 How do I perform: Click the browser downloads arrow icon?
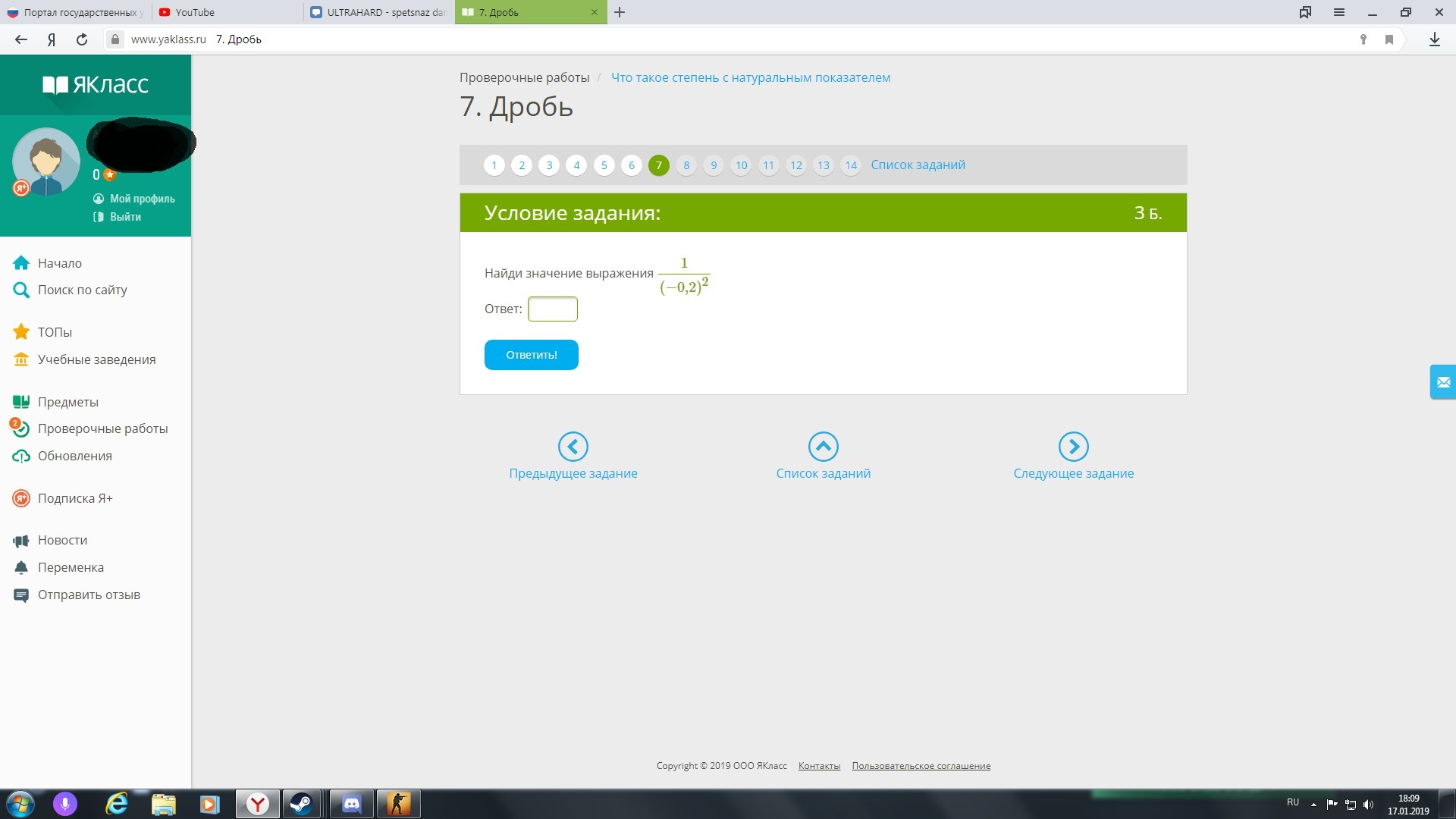(1434, 39)
